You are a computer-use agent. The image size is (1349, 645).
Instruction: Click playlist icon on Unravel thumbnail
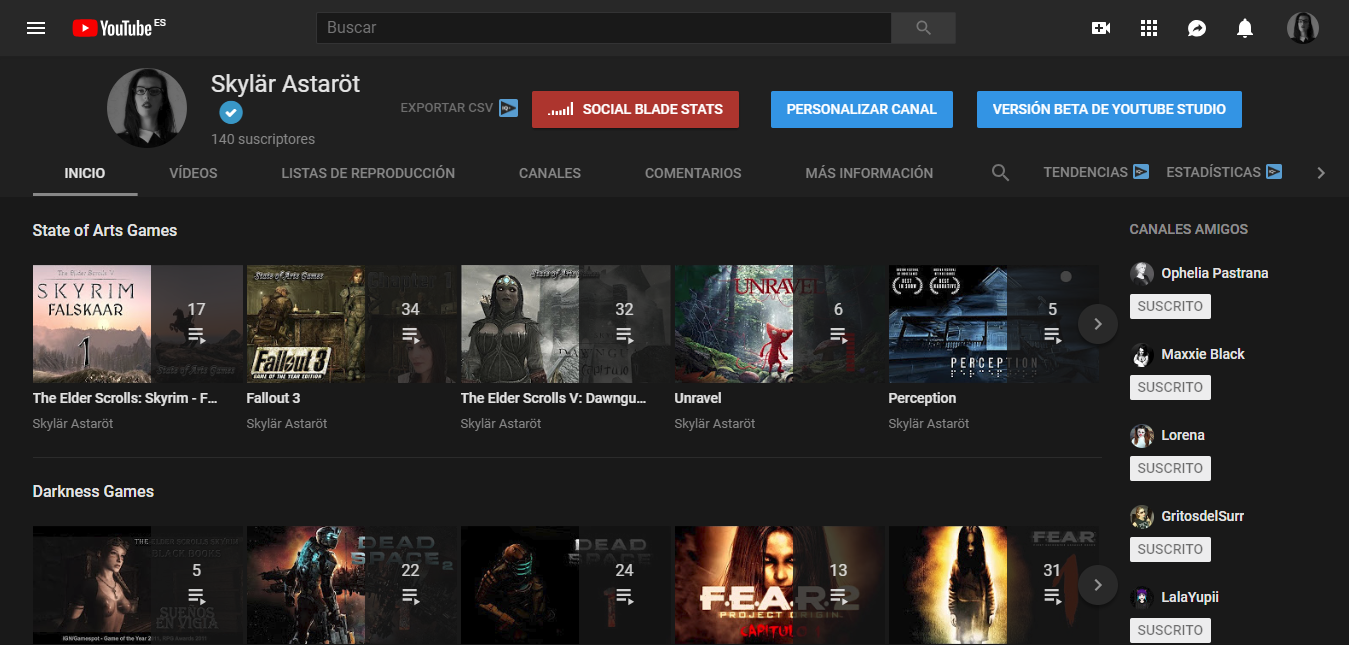click(838, 335)
